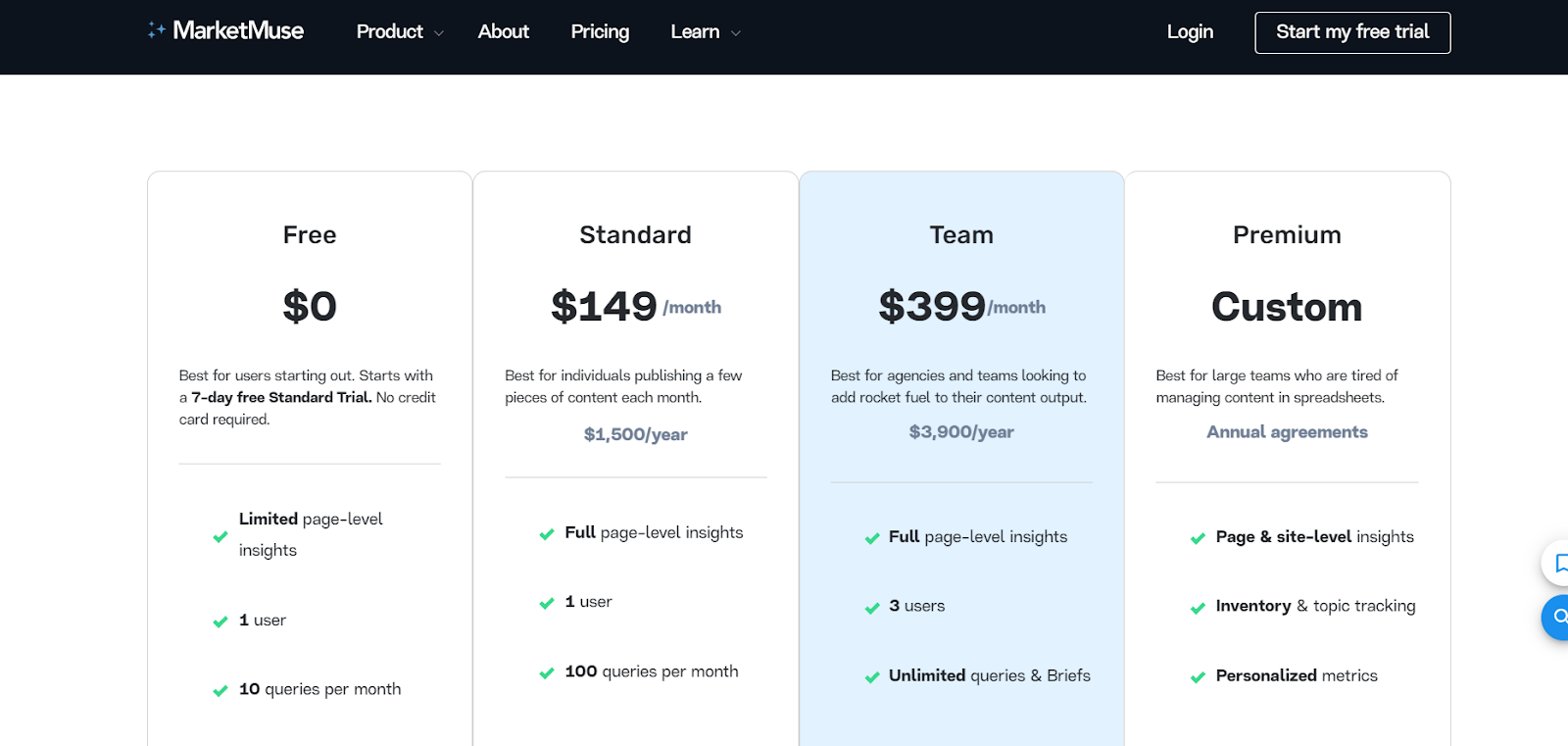Click the $0 price

(x=310, y=307)
